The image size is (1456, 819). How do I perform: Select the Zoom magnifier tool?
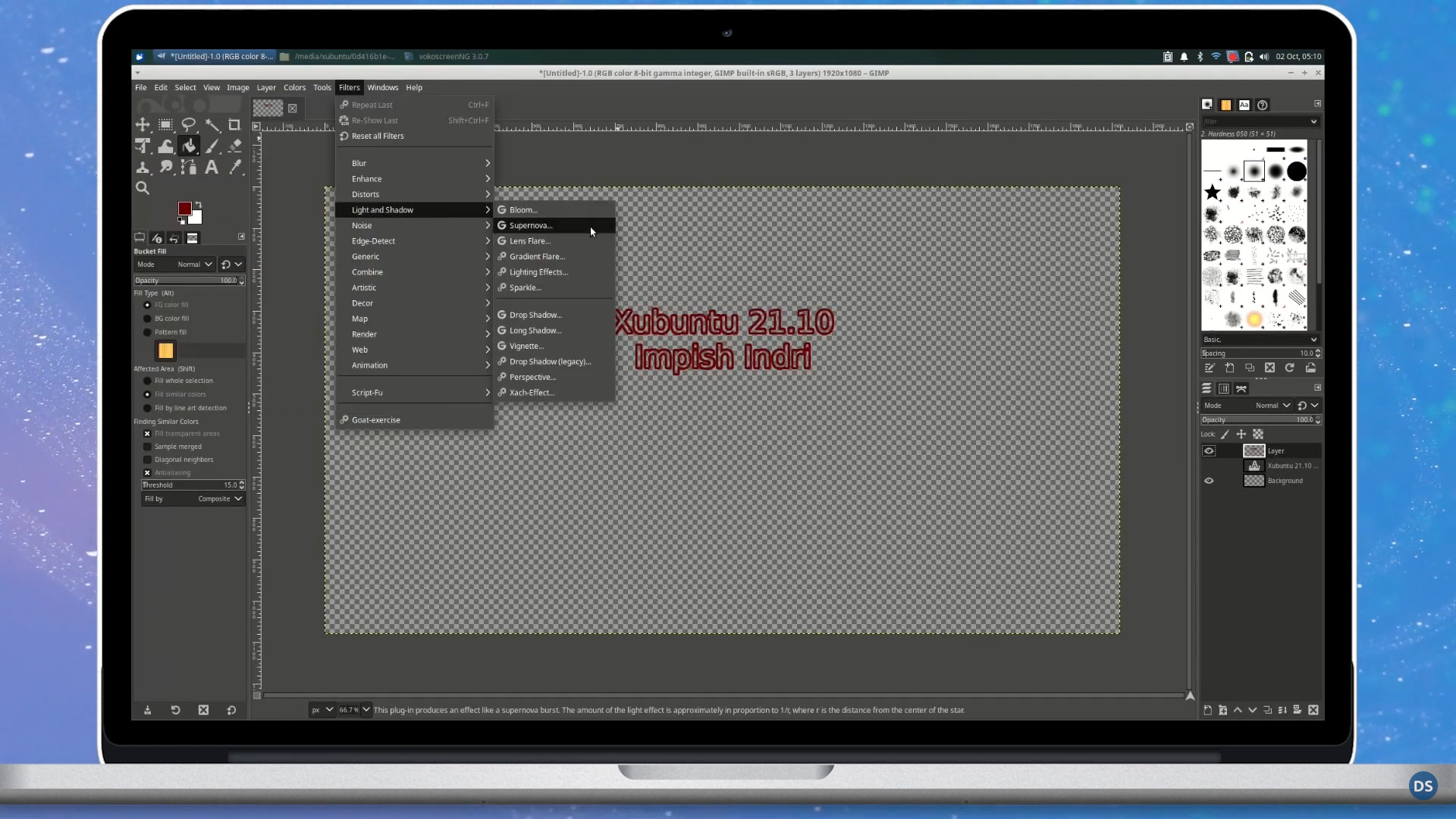coord(143,188)
